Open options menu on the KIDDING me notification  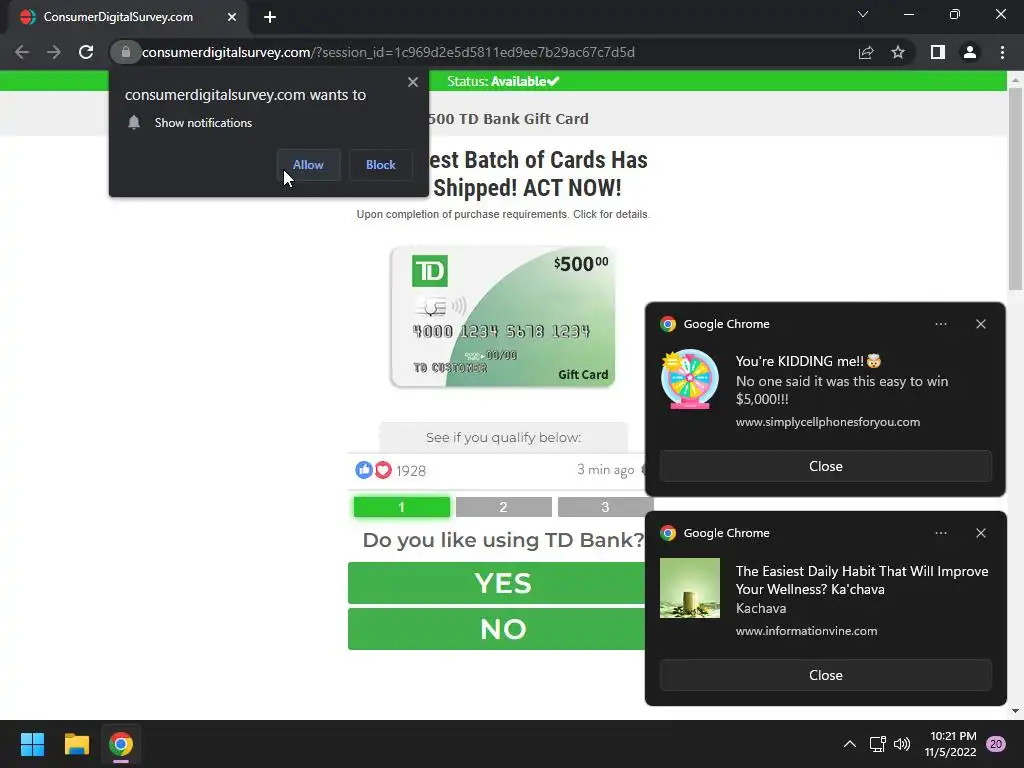pyautogui.click(x=940, y=324)
